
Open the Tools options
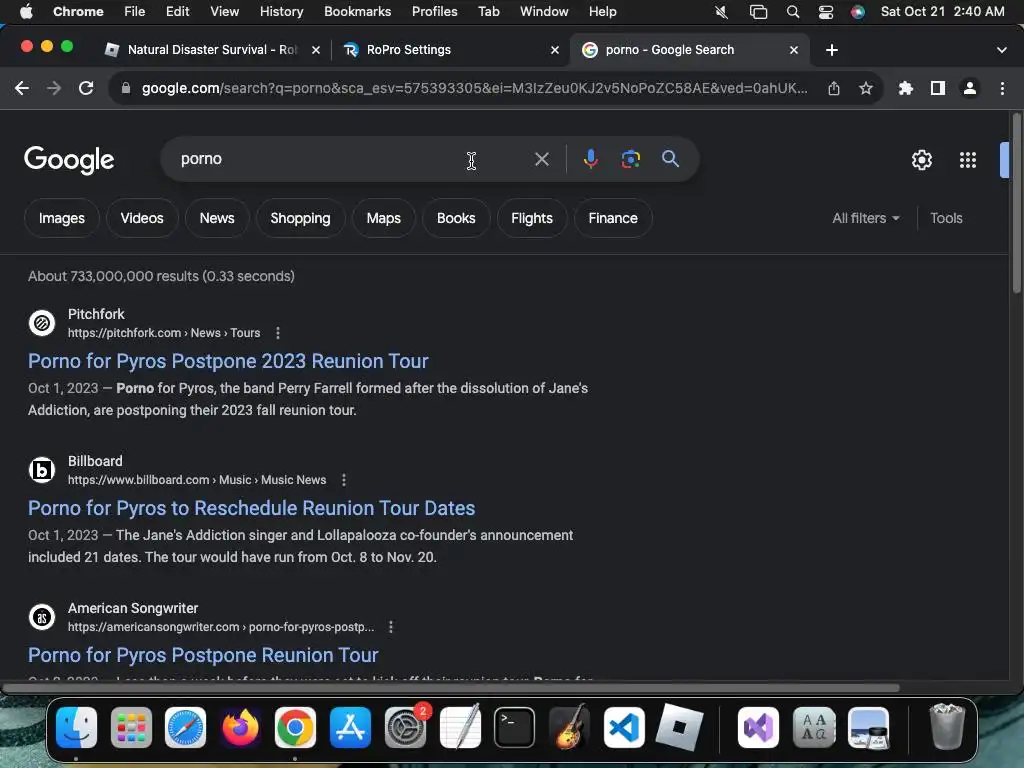coord(946,218)
